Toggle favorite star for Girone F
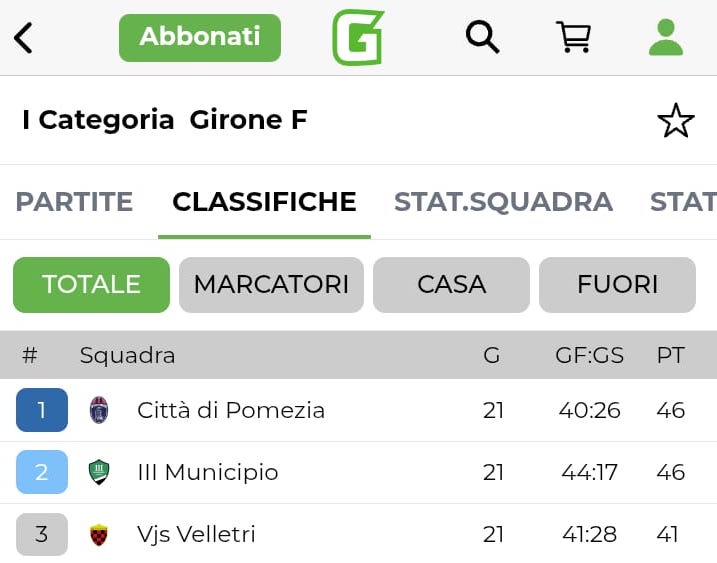Image resolution: width=717 pixels, height=563 pixels. coord(675,121)
